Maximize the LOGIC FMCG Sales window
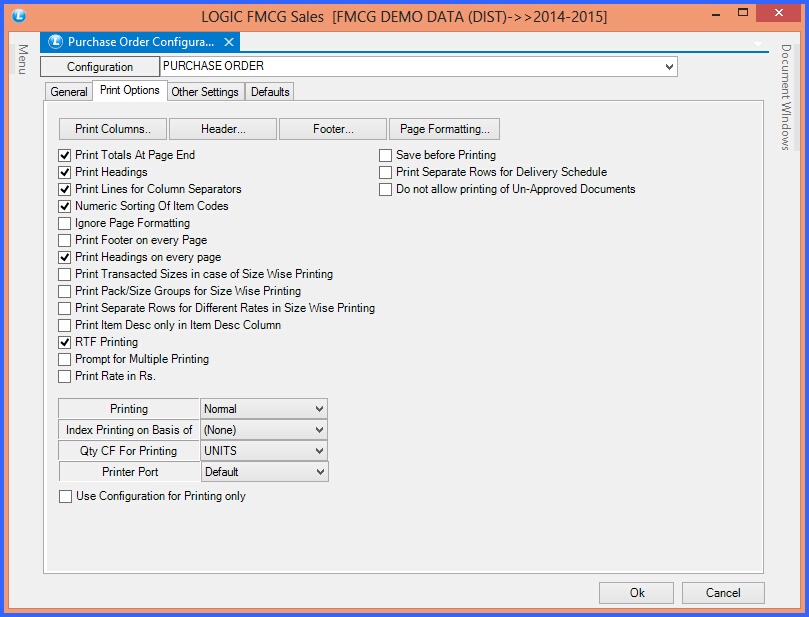 click(742, 13)
